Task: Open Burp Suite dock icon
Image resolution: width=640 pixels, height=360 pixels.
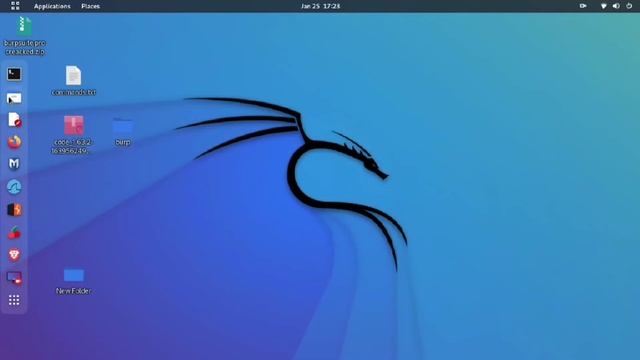Action: click(x=14, y=210)
